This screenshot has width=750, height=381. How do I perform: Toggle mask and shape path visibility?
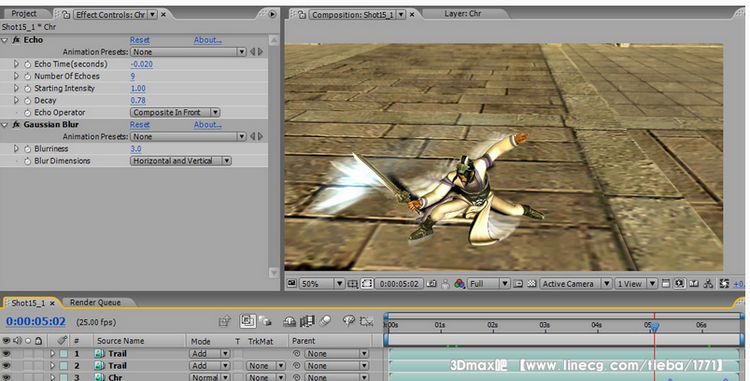click(x=366, y=283)
